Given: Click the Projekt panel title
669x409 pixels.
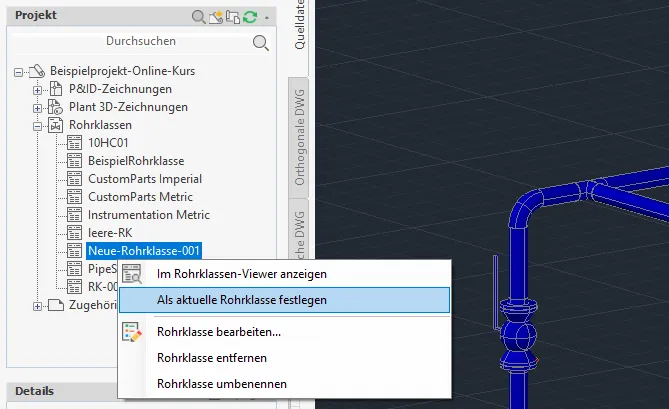Looking at the screenshot, I should click(36, 15).
